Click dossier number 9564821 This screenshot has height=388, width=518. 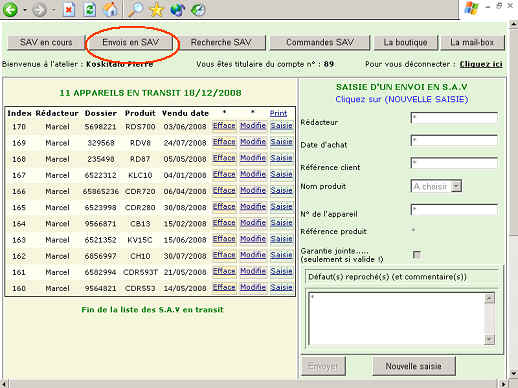(x=100, y=288)
